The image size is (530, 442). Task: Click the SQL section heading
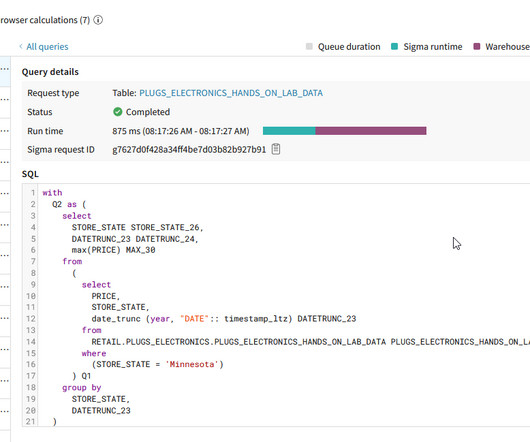30,174
